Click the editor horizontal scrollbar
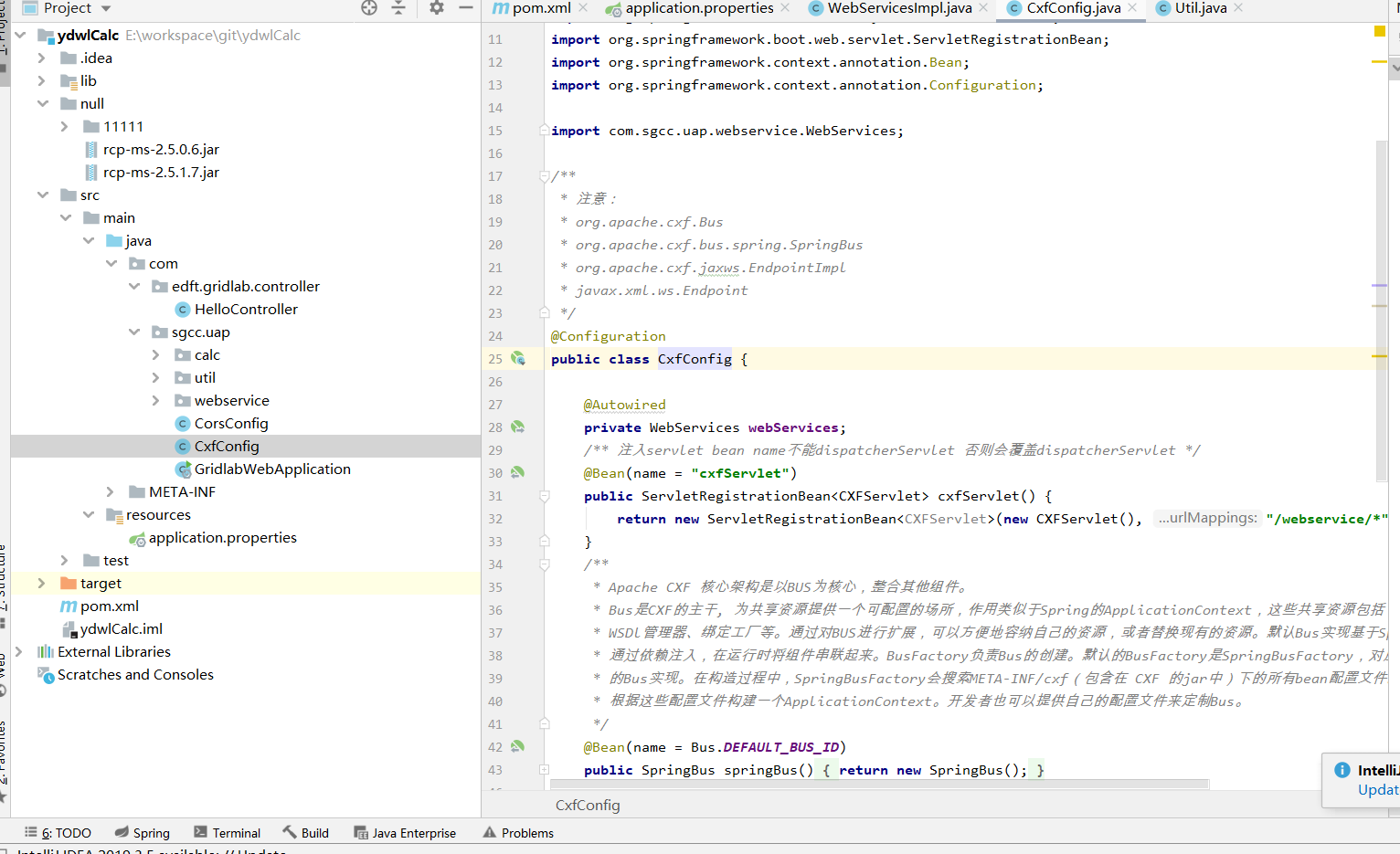 click(x=877, y=784)
